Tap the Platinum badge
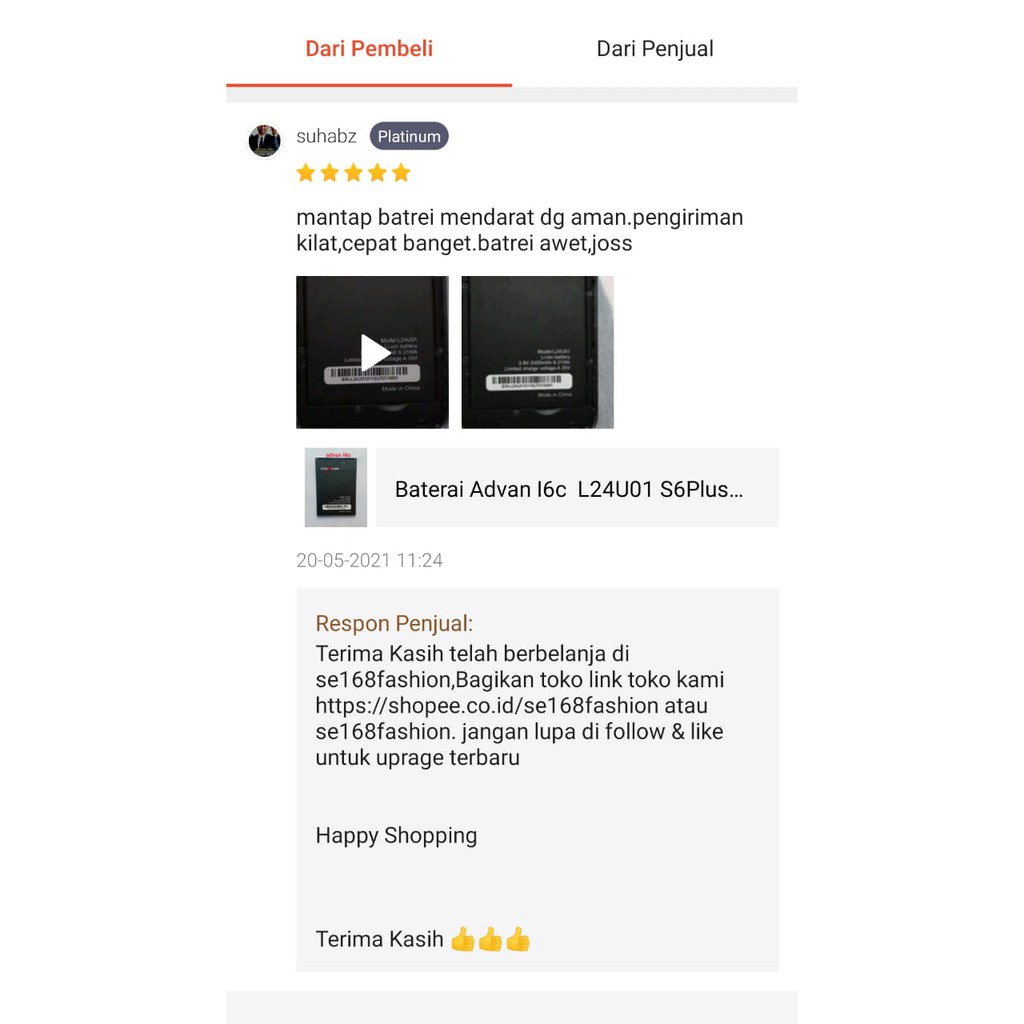Image resolution: width=1024 pixels, height=1024 pixels. coord(409,136)
